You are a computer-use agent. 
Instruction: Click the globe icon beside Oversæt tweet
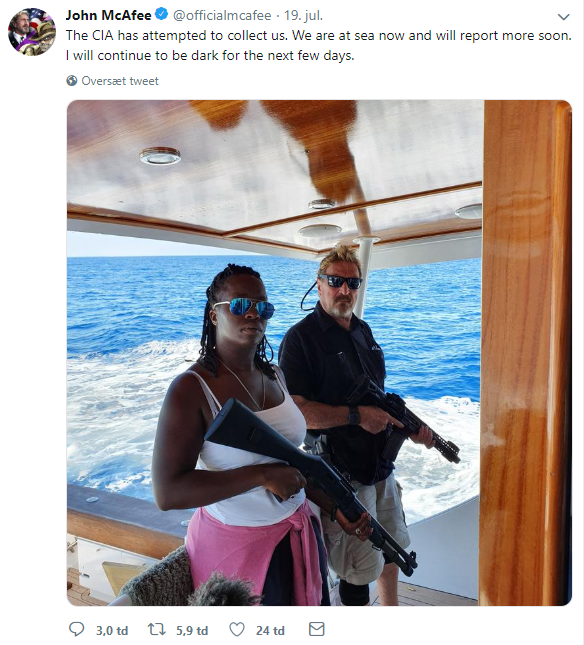click(72, 81)
